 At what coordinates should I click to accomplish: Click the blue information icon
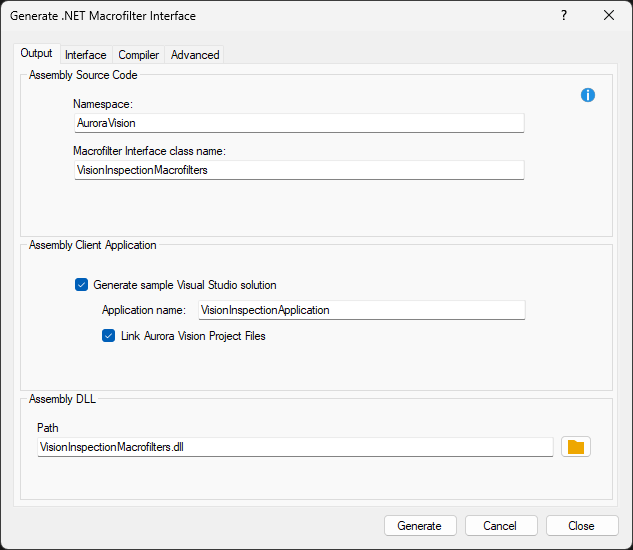coord(588,95)
